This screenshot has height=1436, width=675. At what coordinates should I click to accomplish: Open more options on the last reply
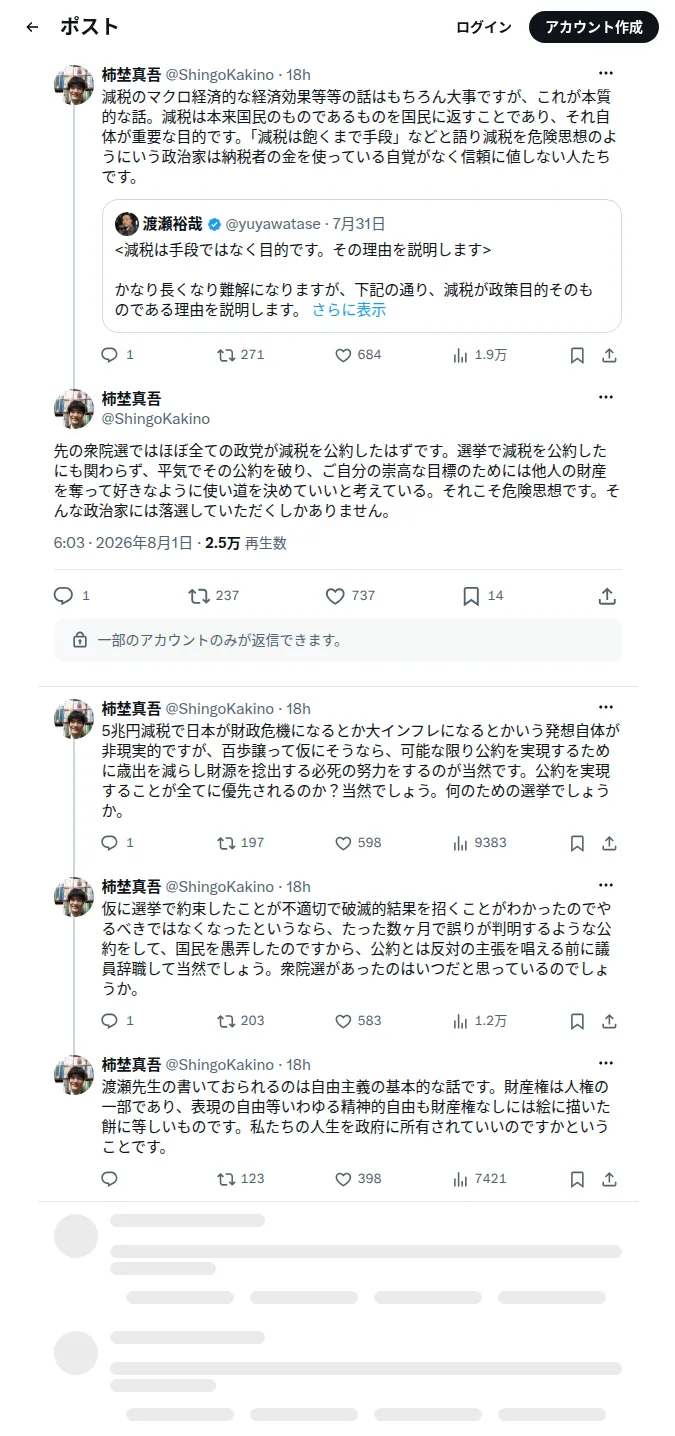point(606,1063)
